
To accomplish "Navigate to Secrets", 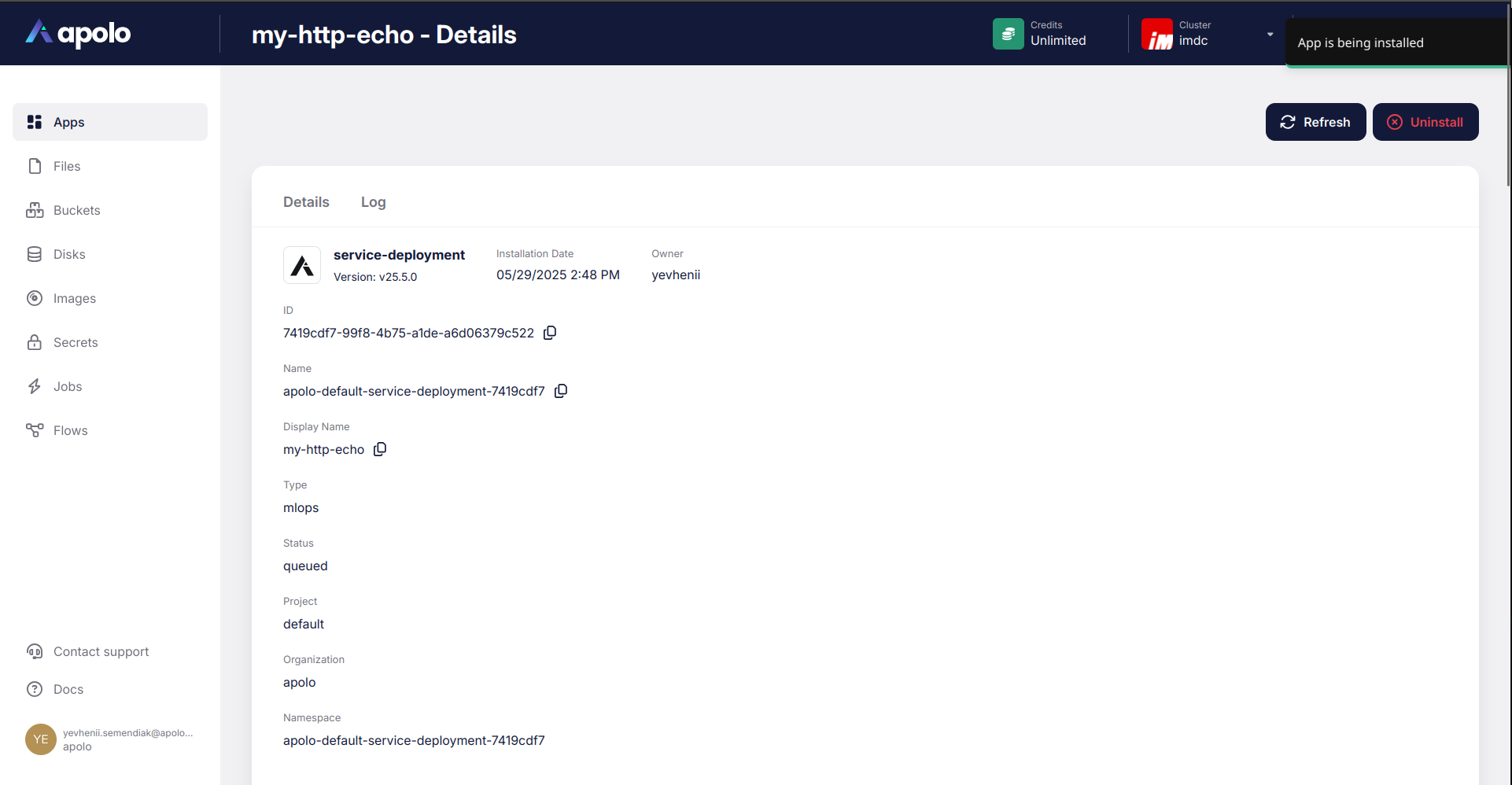I will [x=76, y=342].
